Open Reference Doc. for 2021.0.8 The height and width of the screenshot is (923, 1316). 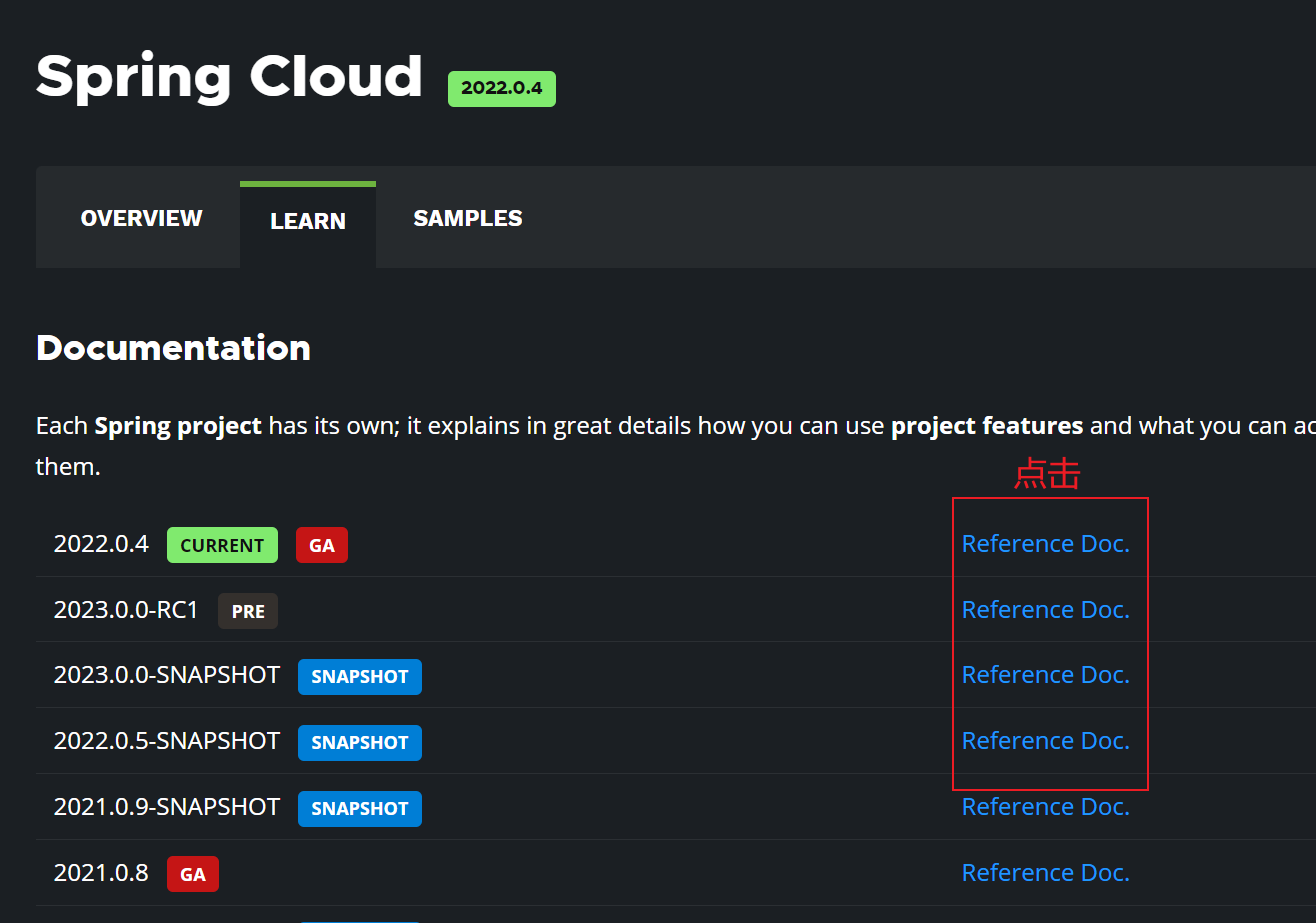tap(1045, 873)
